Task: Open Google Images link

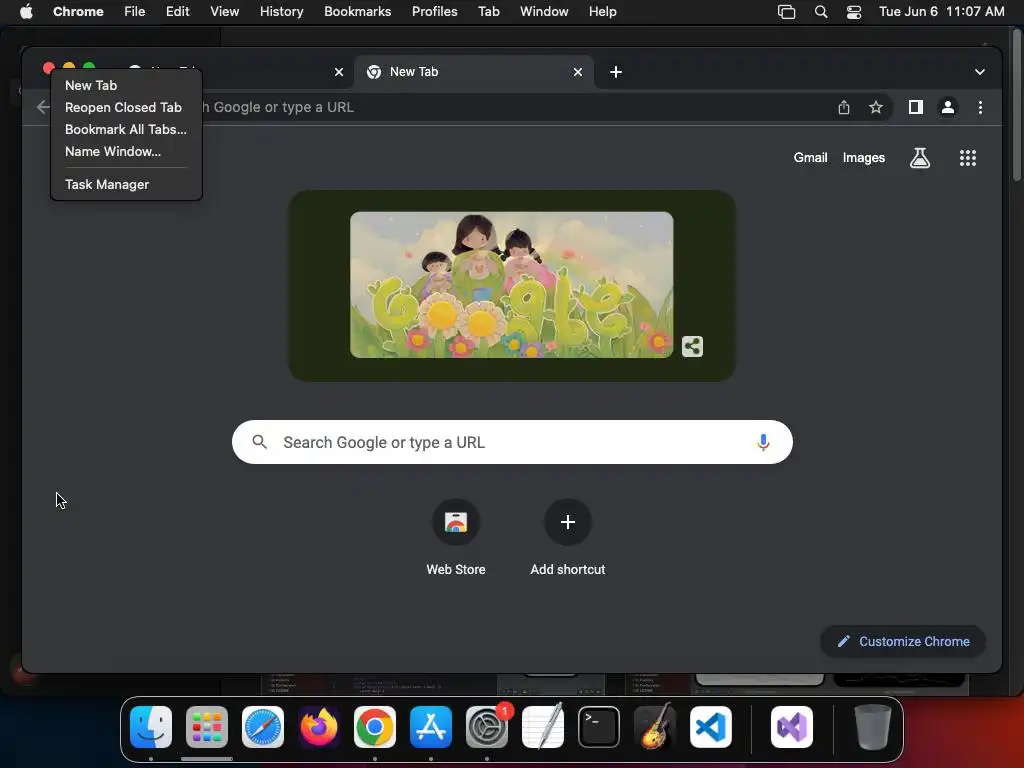Action: (x=863, y=157)
